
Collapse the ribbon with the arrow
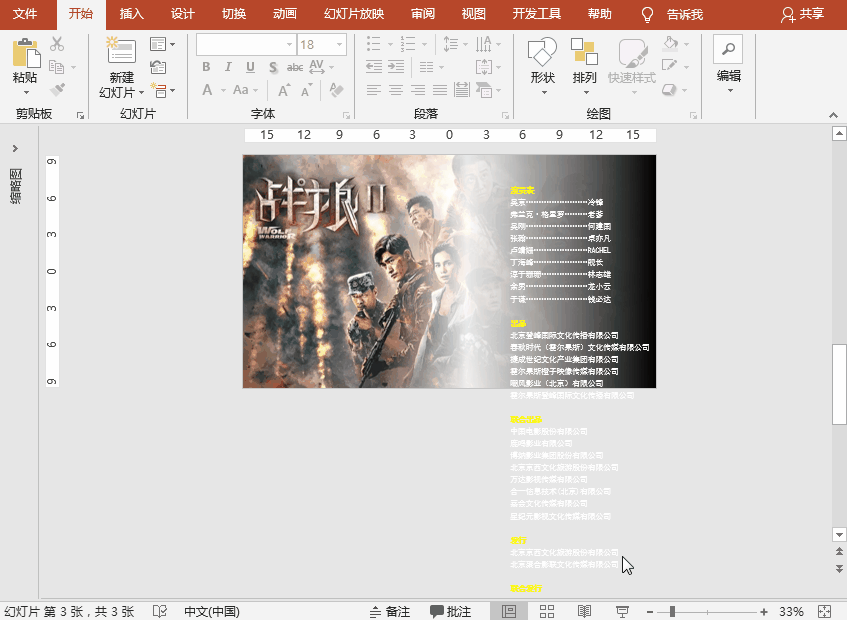click(x=833, y=115)
